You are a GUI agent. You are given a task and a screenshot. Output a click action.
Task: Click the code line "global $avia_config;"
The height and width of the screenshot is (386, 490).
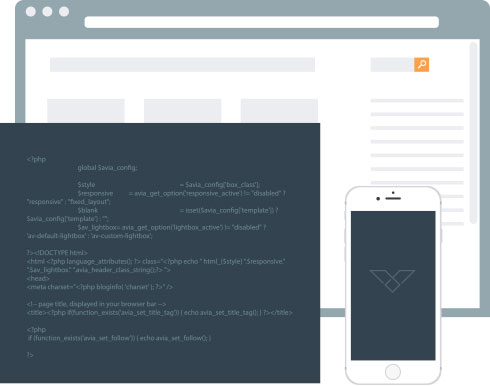click(107, 168)
